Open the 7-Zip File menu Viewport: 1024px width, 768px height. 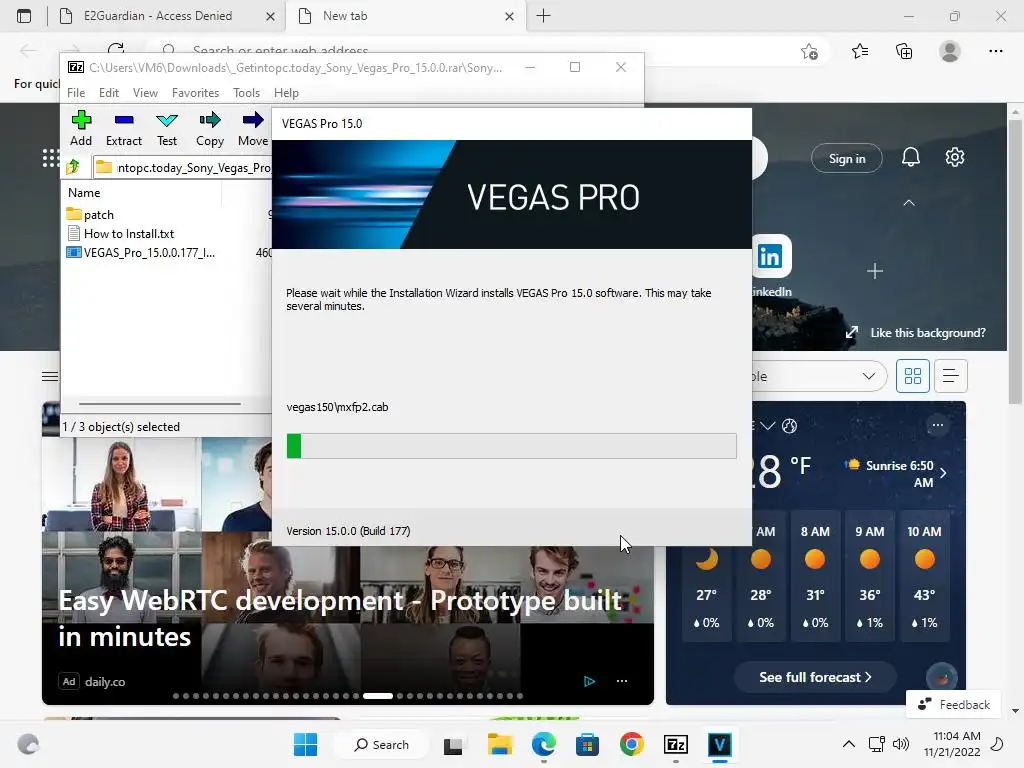[76, 93]
